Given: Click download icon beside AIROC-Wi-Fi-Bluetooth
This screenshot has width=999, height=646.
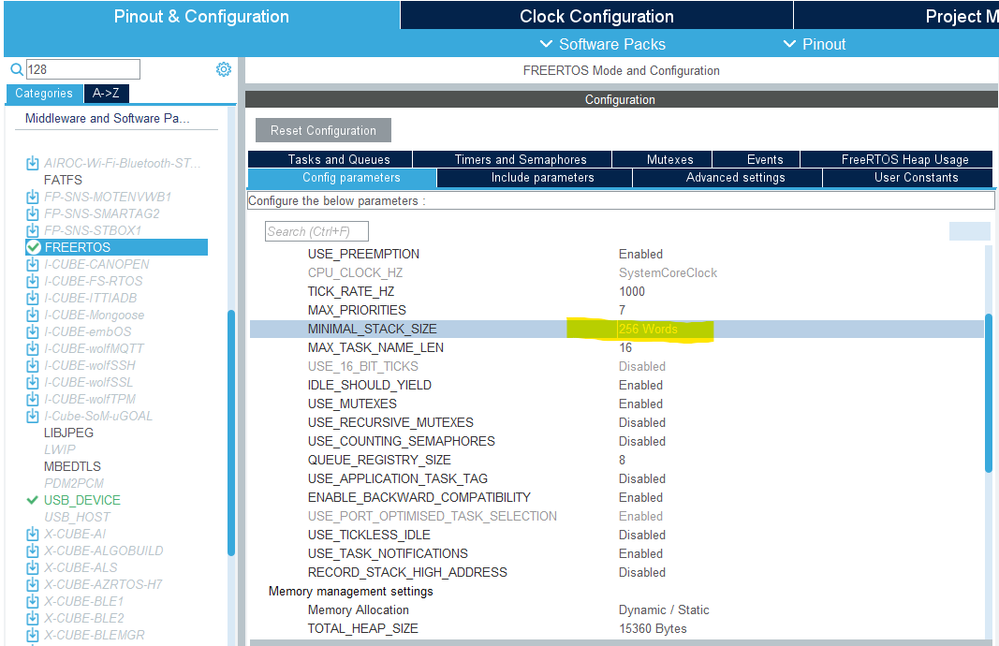Looking at the screenshot, I should tap(32, 164).
